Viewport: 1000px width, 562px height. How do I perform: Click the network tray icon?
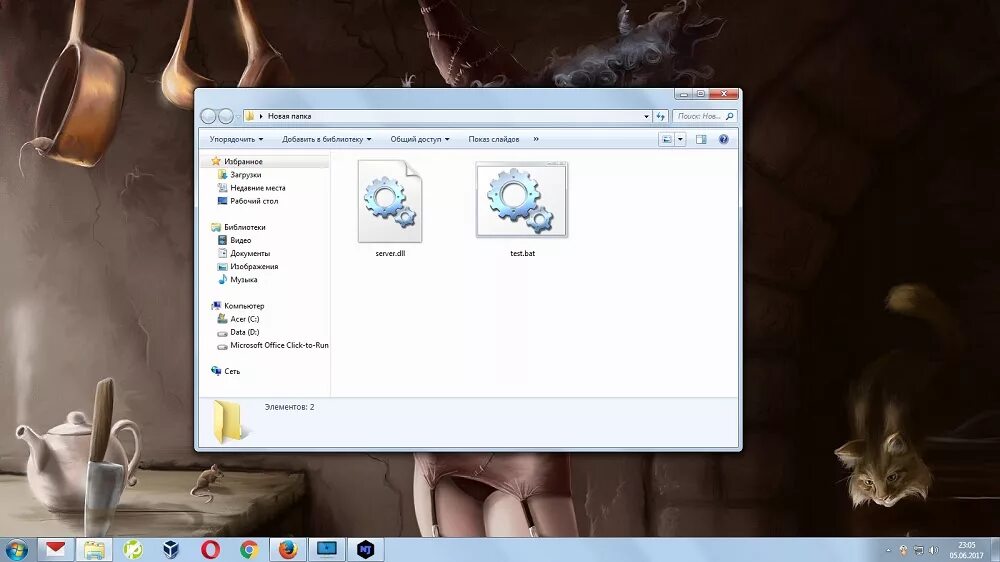coord(918,550)
